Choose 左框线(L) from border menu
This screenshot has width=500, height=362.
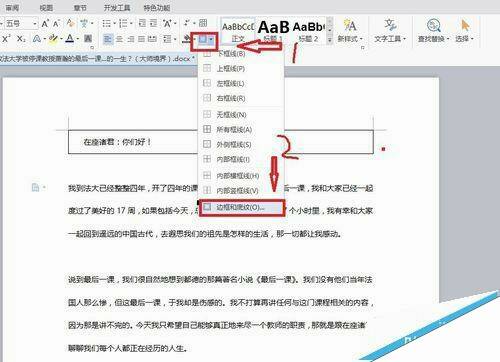pos(241,83)
